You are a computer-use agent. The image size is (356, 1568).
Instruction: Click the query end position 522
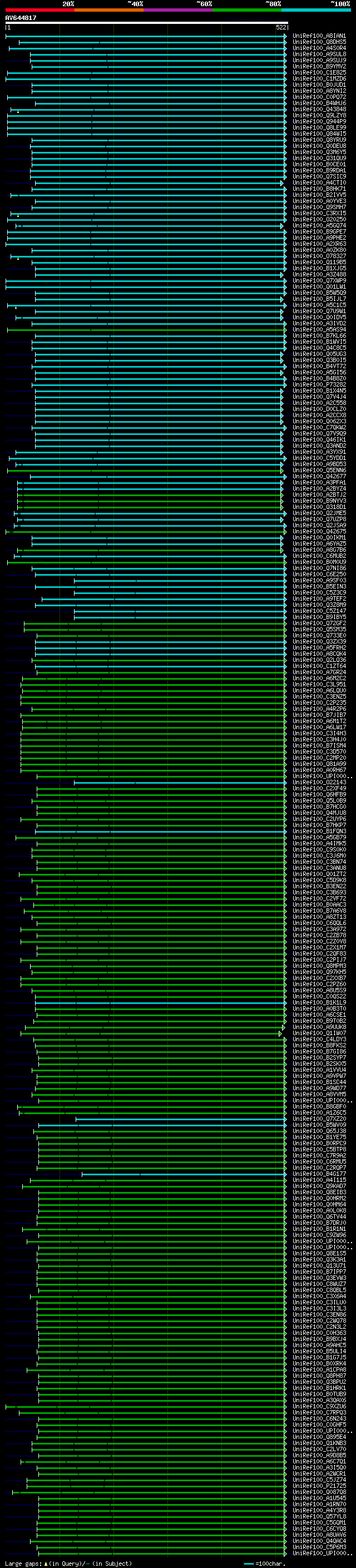[x=280, y=27]
